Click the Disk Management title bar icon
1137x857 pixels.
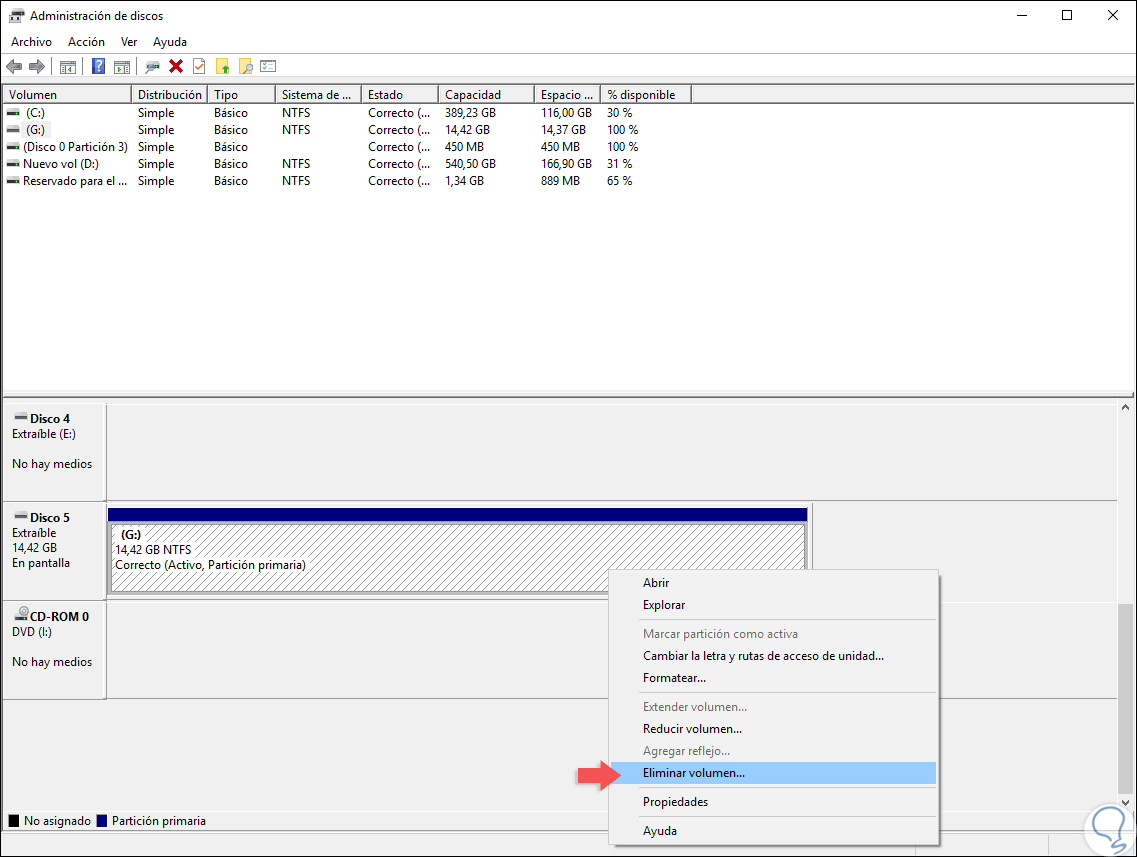16,15
